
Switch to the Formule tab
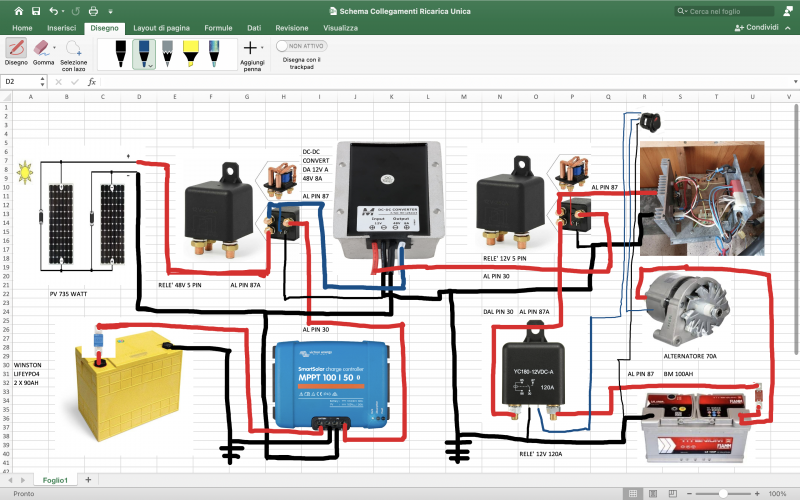pyautogui.click(x=218, y=28)
